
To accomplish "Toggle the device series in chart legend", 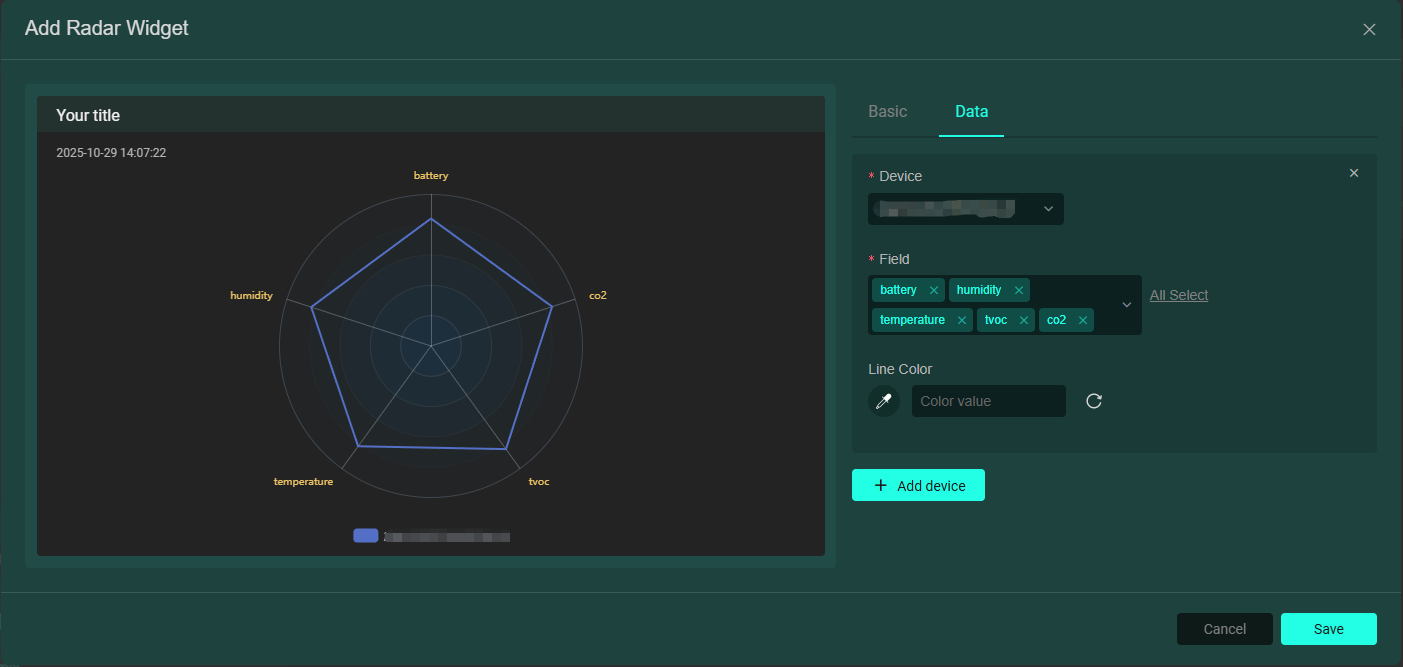I will click(366, 535).
